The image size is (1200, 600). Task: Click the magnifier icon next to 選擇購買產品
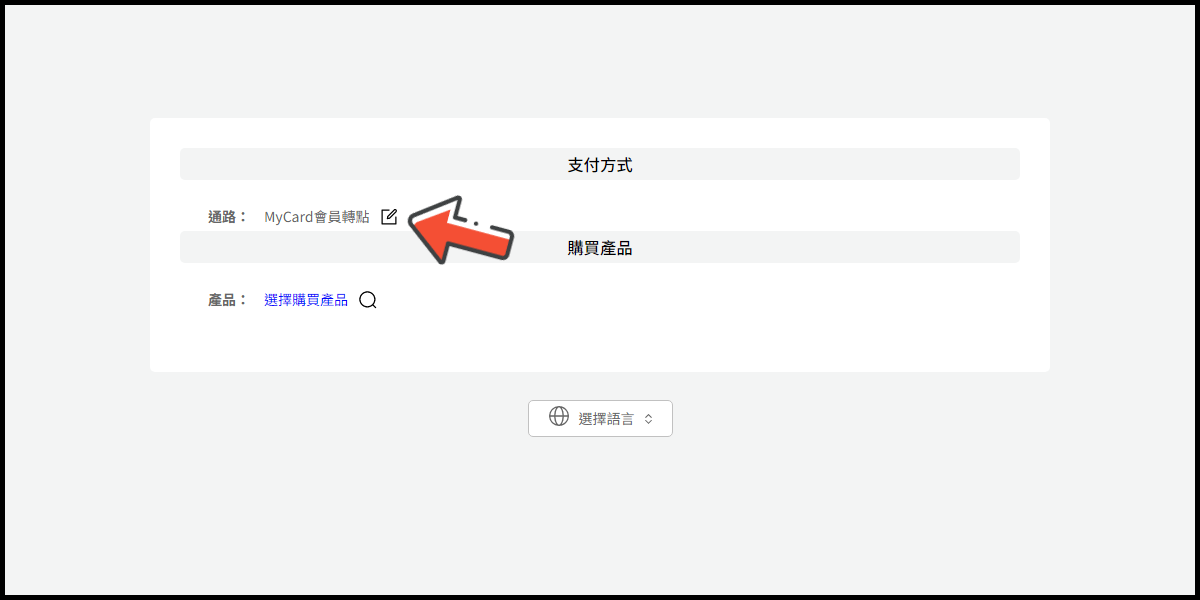point(368,300)
